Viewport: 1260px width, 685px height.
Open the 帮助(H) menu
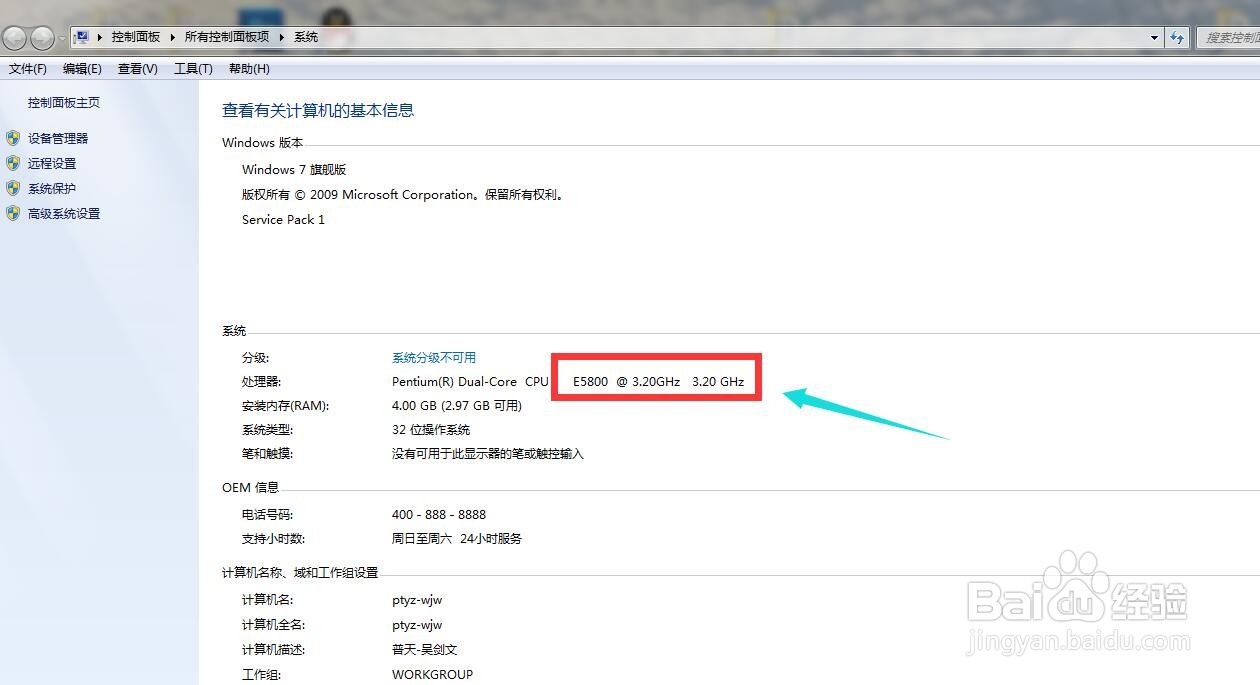pos(248,68)
